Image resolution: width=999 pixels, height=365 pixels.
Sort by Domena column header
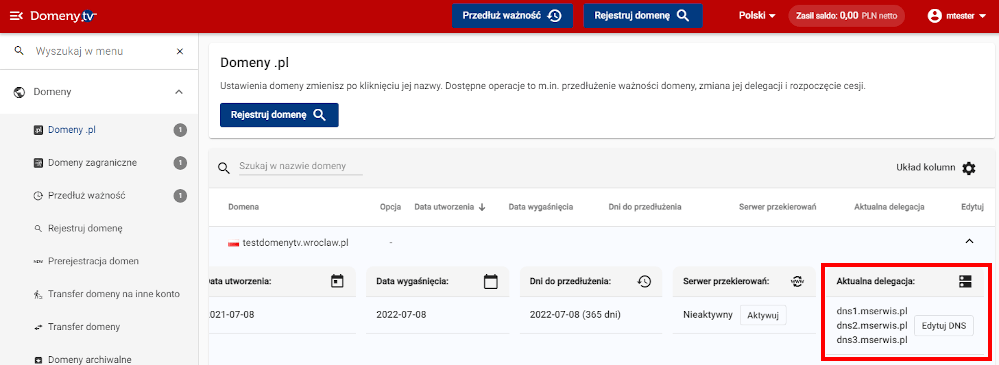(x=243, y=207)
